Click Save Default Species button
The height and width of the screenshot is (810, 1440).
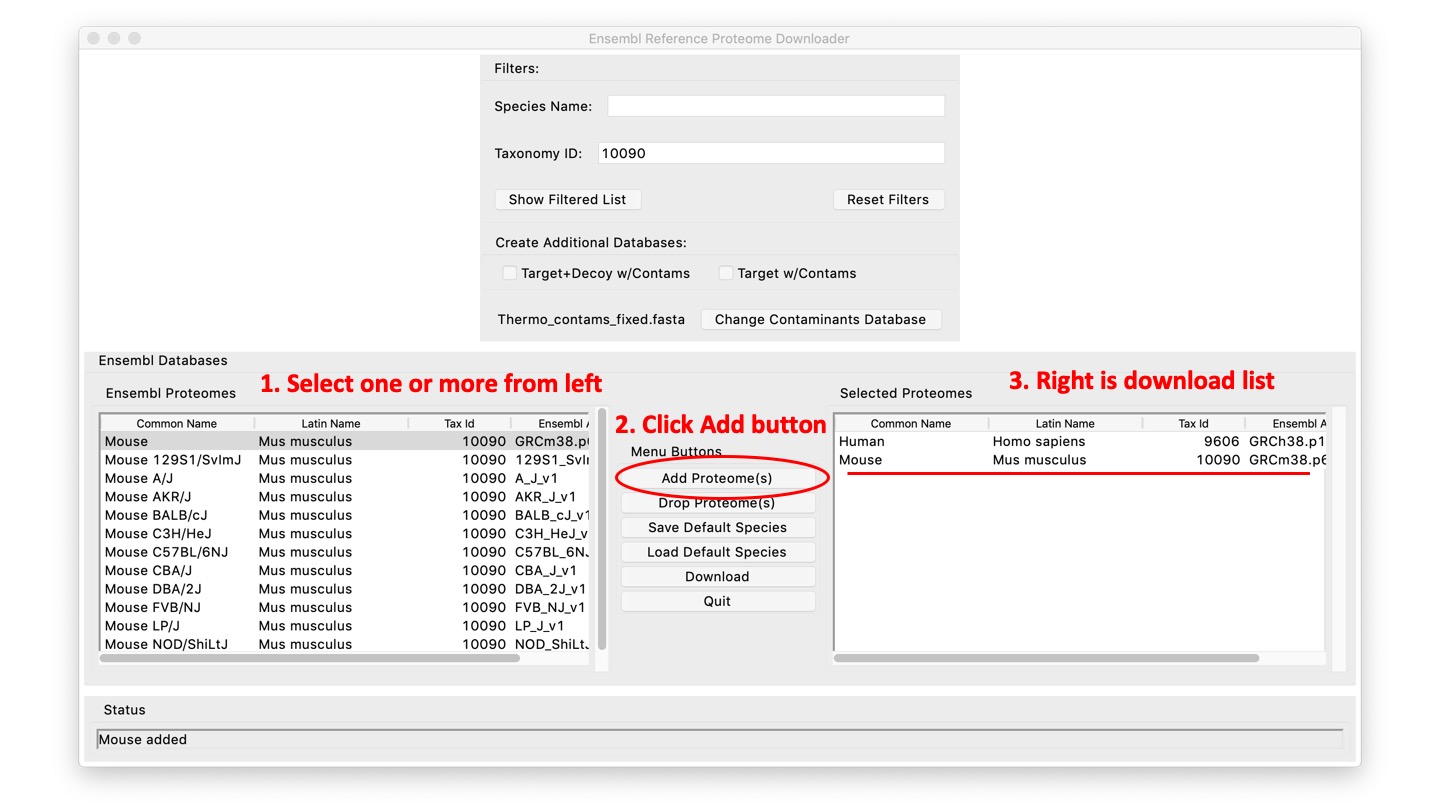click(x=717, y=527)
